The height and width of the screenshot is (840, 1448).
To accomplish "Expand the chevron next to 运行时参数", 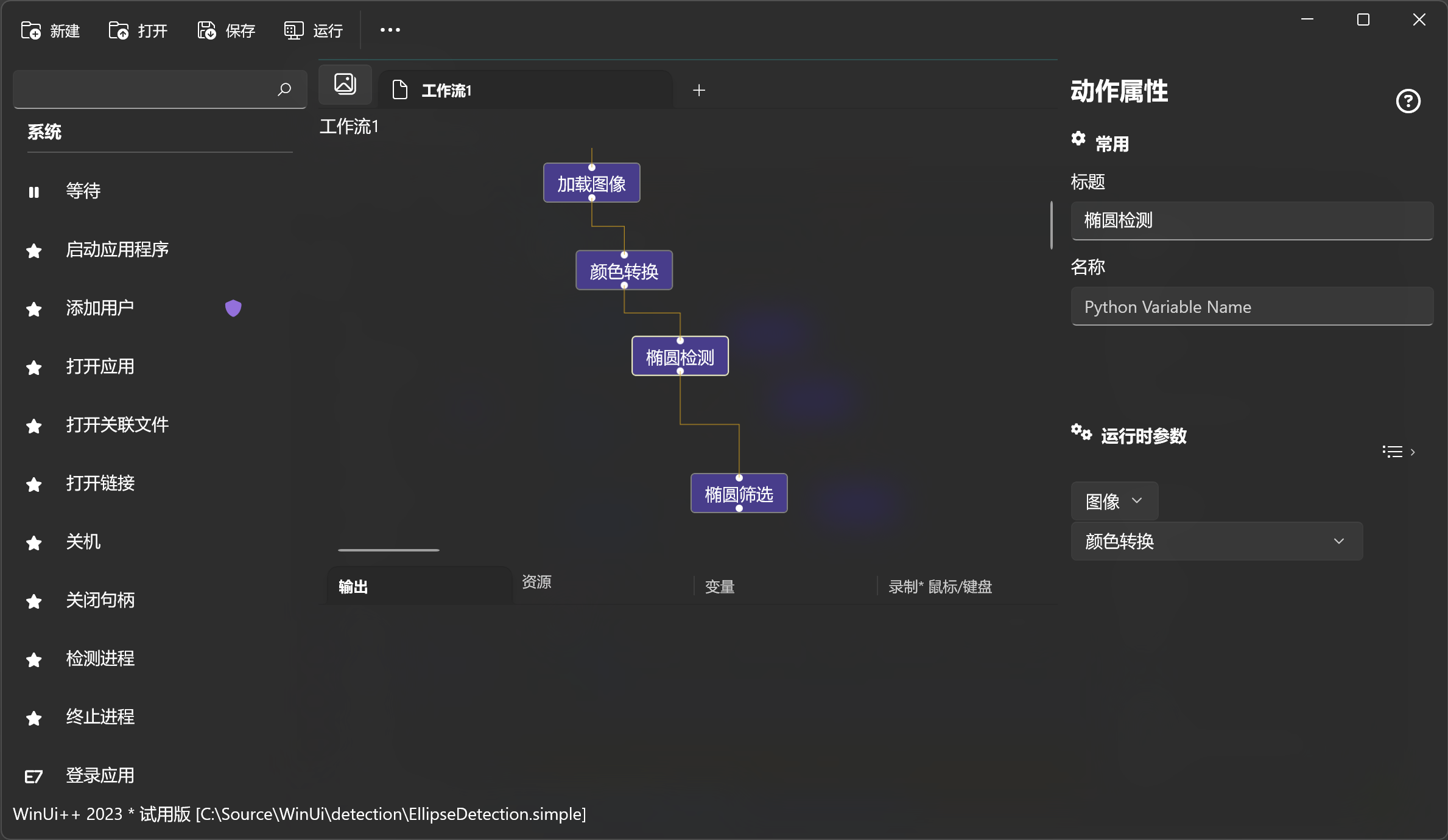I will [1413, 452].
